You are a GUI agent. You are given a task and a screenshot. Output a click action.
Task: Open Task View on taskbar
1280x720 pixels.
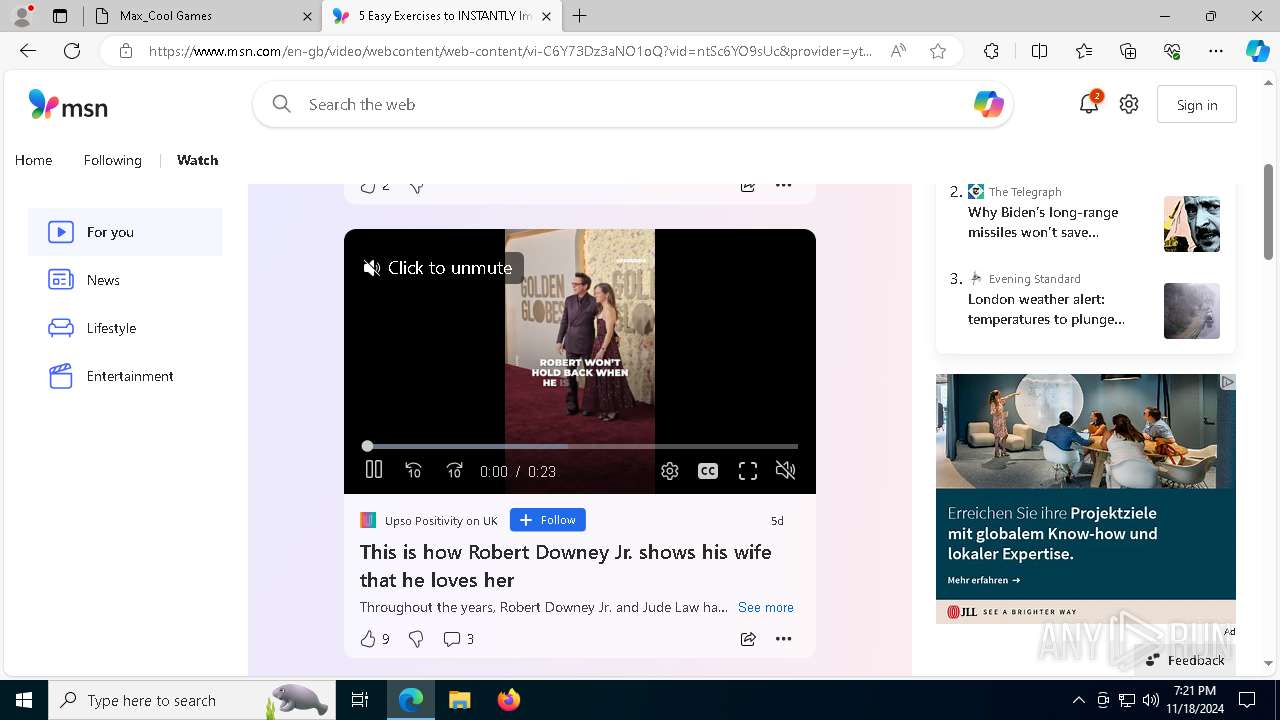[360, 700]
